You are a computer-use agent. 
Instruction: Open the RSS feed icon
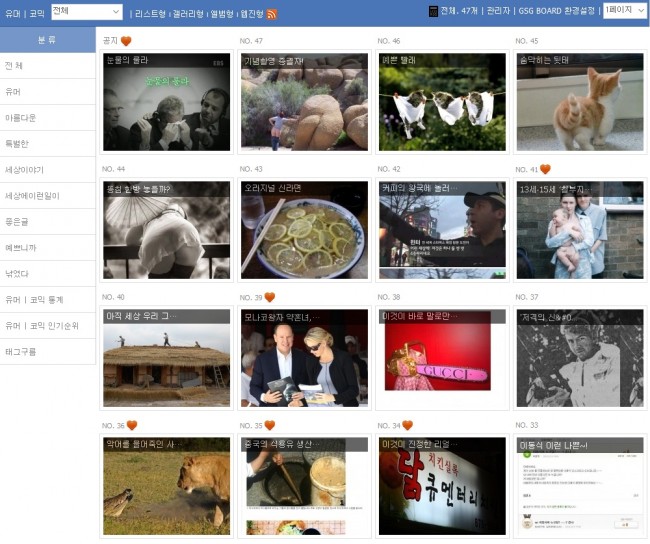click(x=272, y=14)
